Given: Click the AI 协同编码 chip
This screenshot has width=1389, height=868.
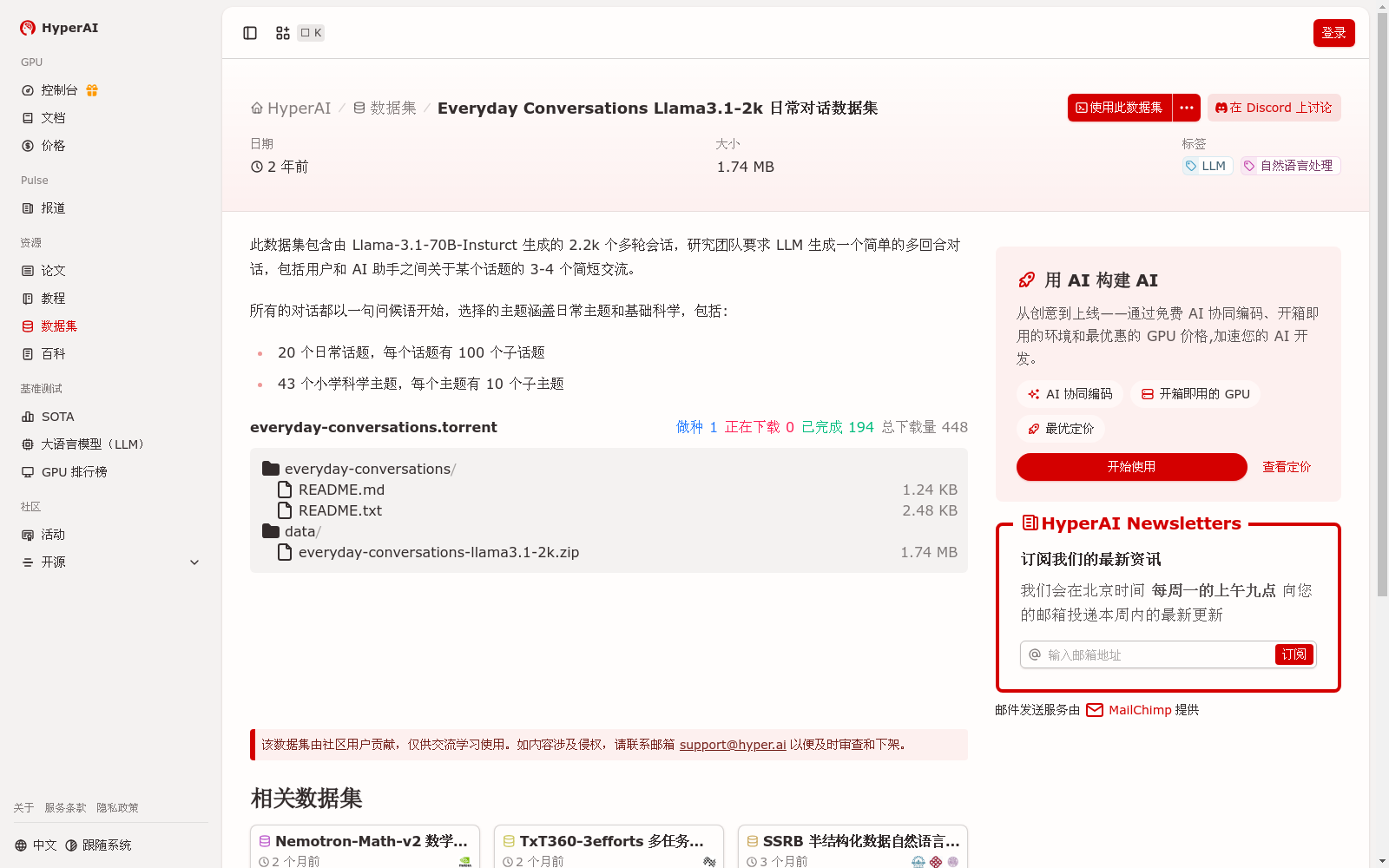Looking at the screenshot, I should click(x=1070, y=394).
